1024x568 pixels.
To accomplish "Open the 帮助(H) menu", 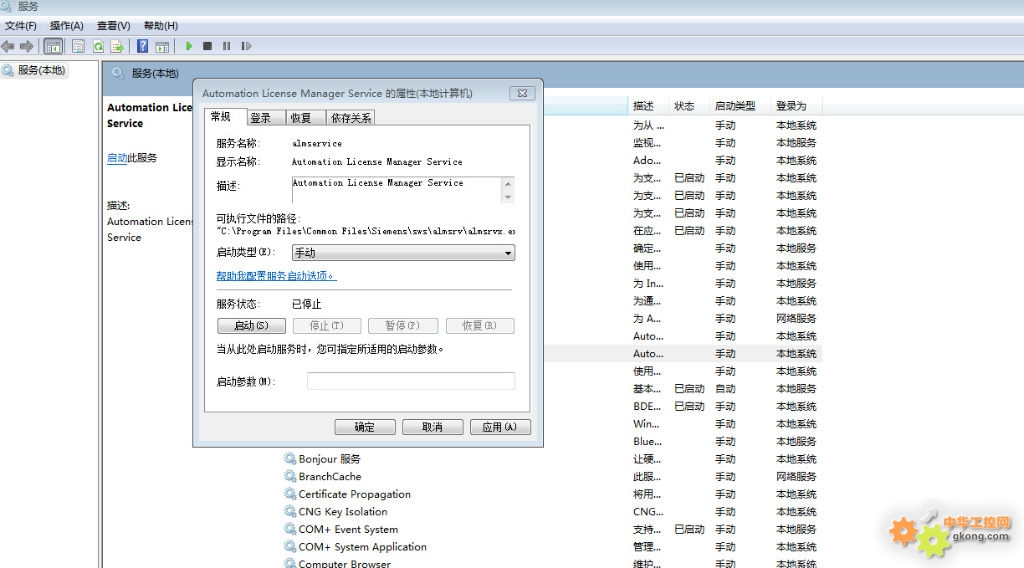I will 161,26.
